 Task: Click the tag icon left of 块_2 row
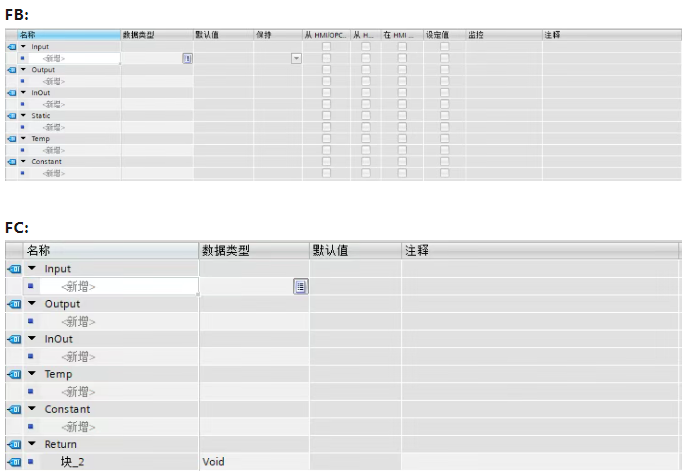[14, 462]
